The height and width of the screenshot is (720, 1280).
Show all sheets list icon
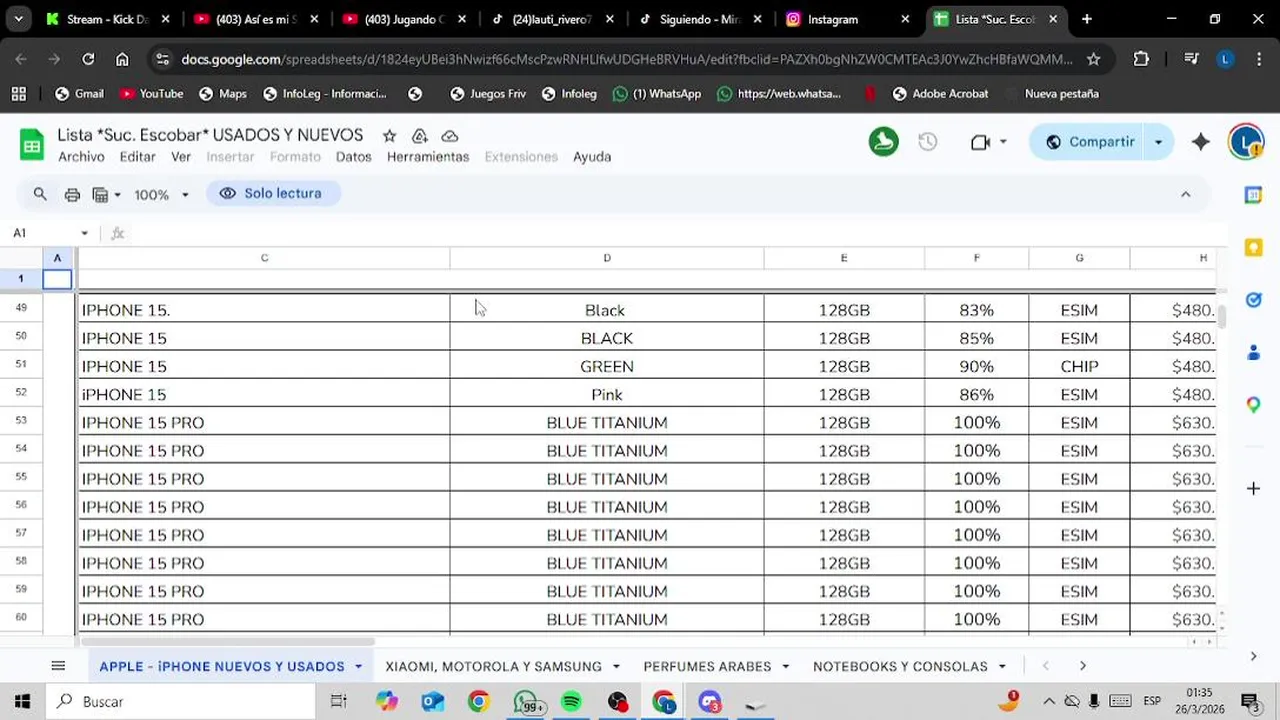point(58,666)
